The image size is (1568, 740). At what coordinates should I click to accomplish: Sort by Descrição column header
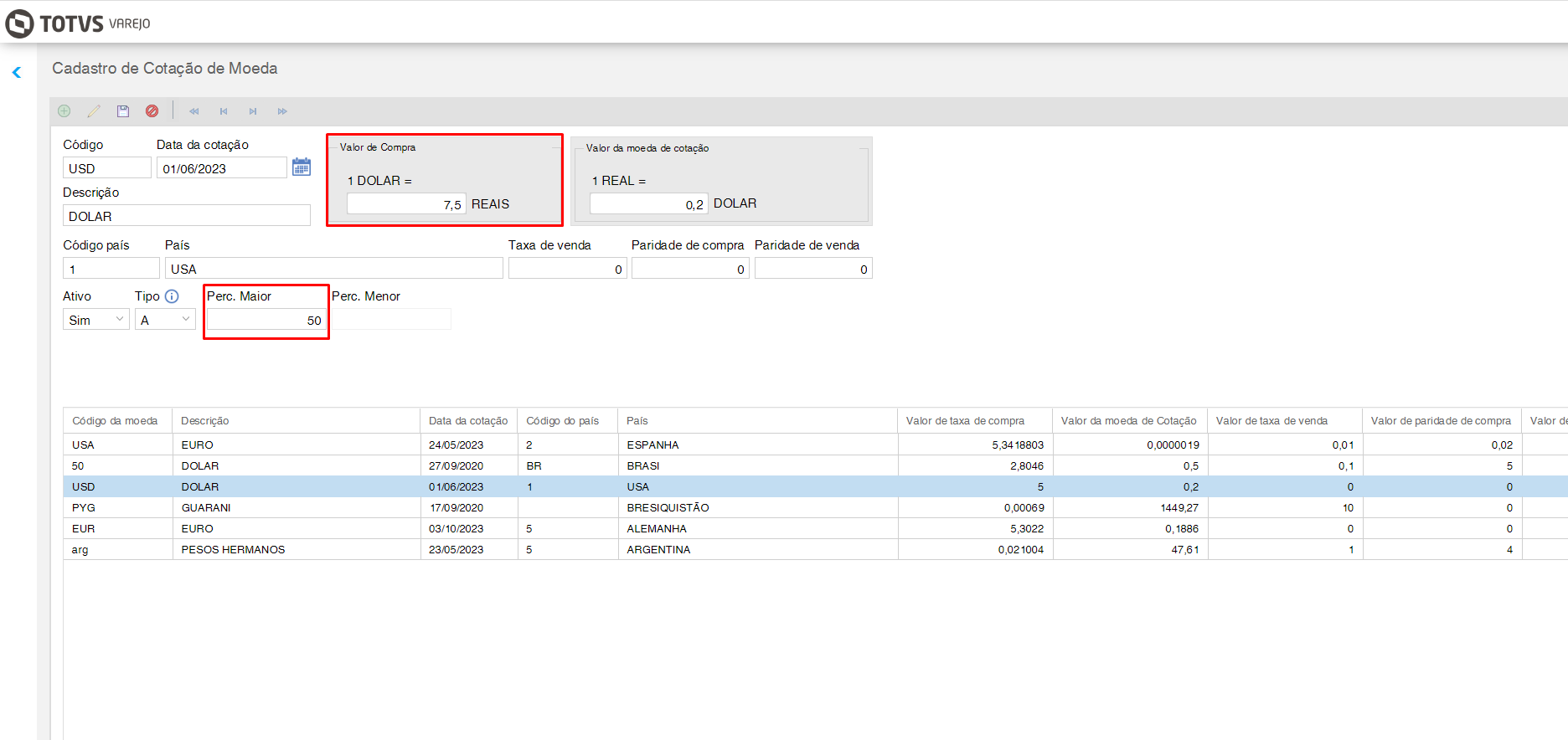tap(297, 421)
